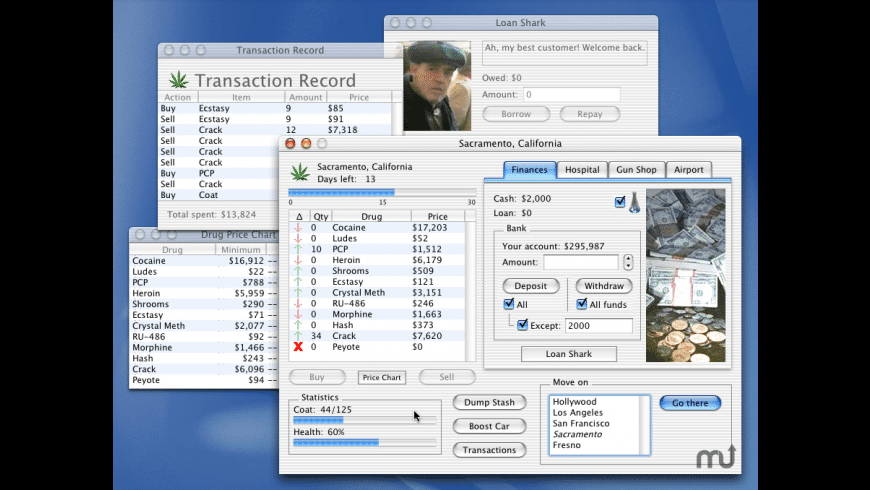Image resolution: width=870 pixels, height=490 pixels.
Task: Select the Crystal Meth row in drug table
Action: [x=377, y=292]
